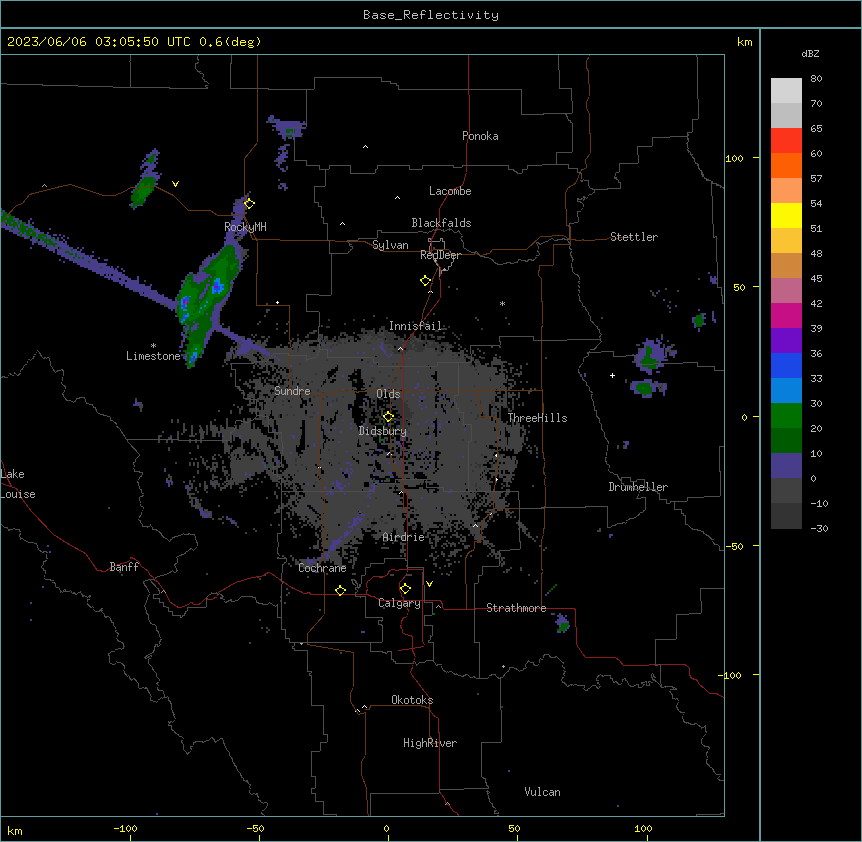Viewport: 862px width, 842px height.
Task: Click the Strathmore label
Action: point(516,608)
